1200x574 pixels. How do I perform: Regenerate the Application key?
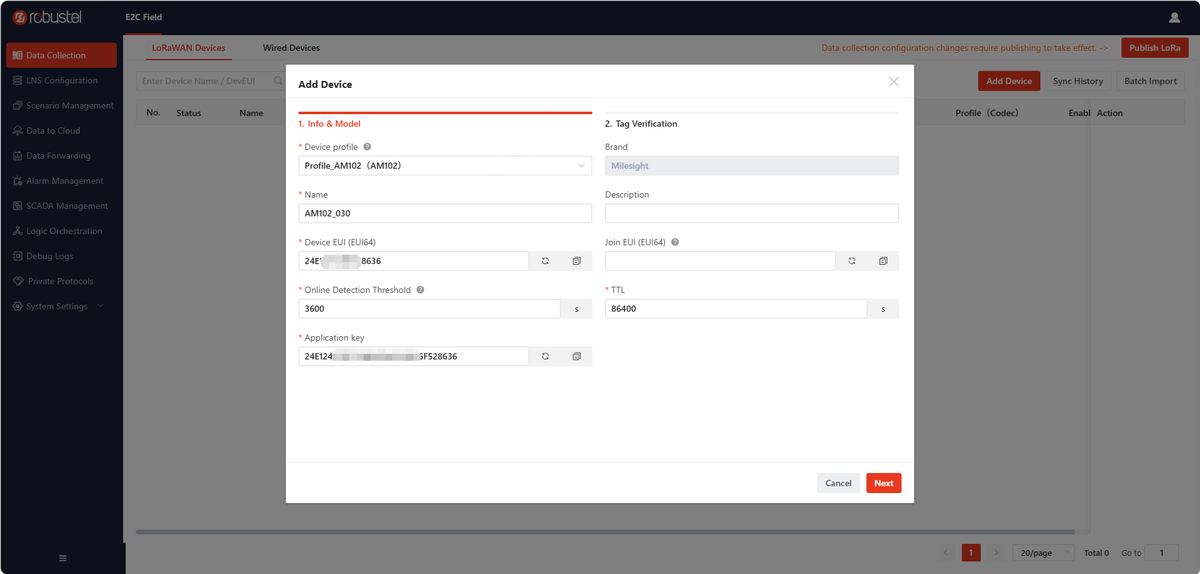pyautogui.click(x=545, y=356)
